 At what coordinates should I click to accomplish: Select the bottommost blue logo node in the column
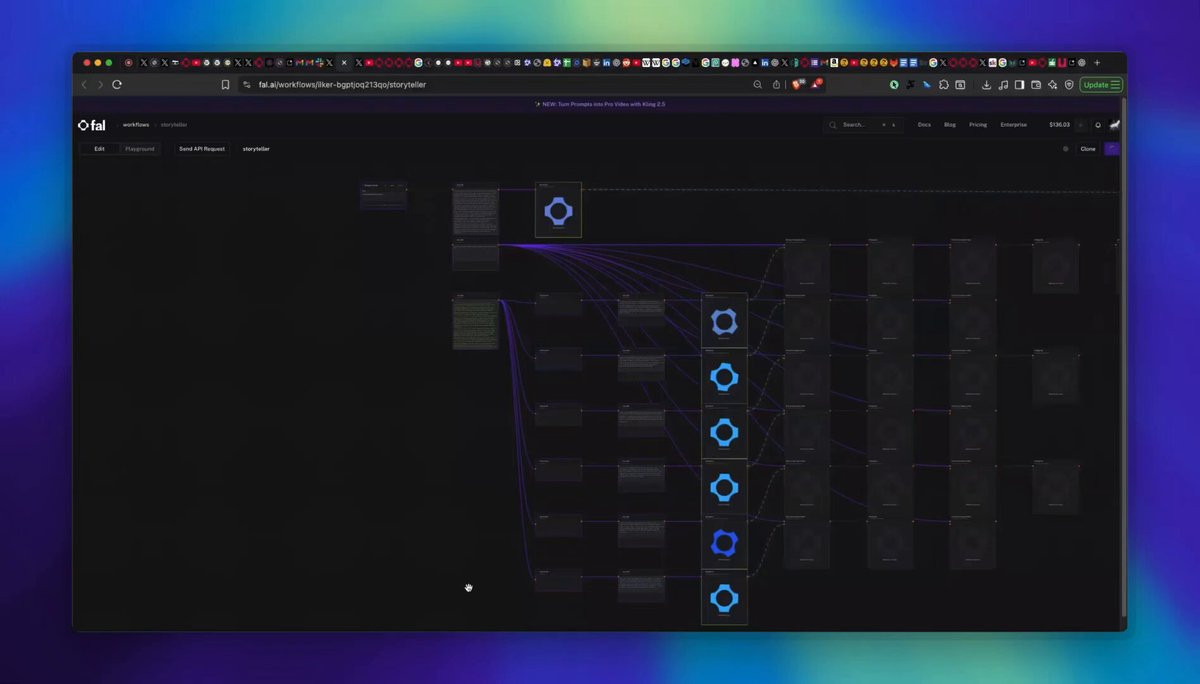(724, 598)
